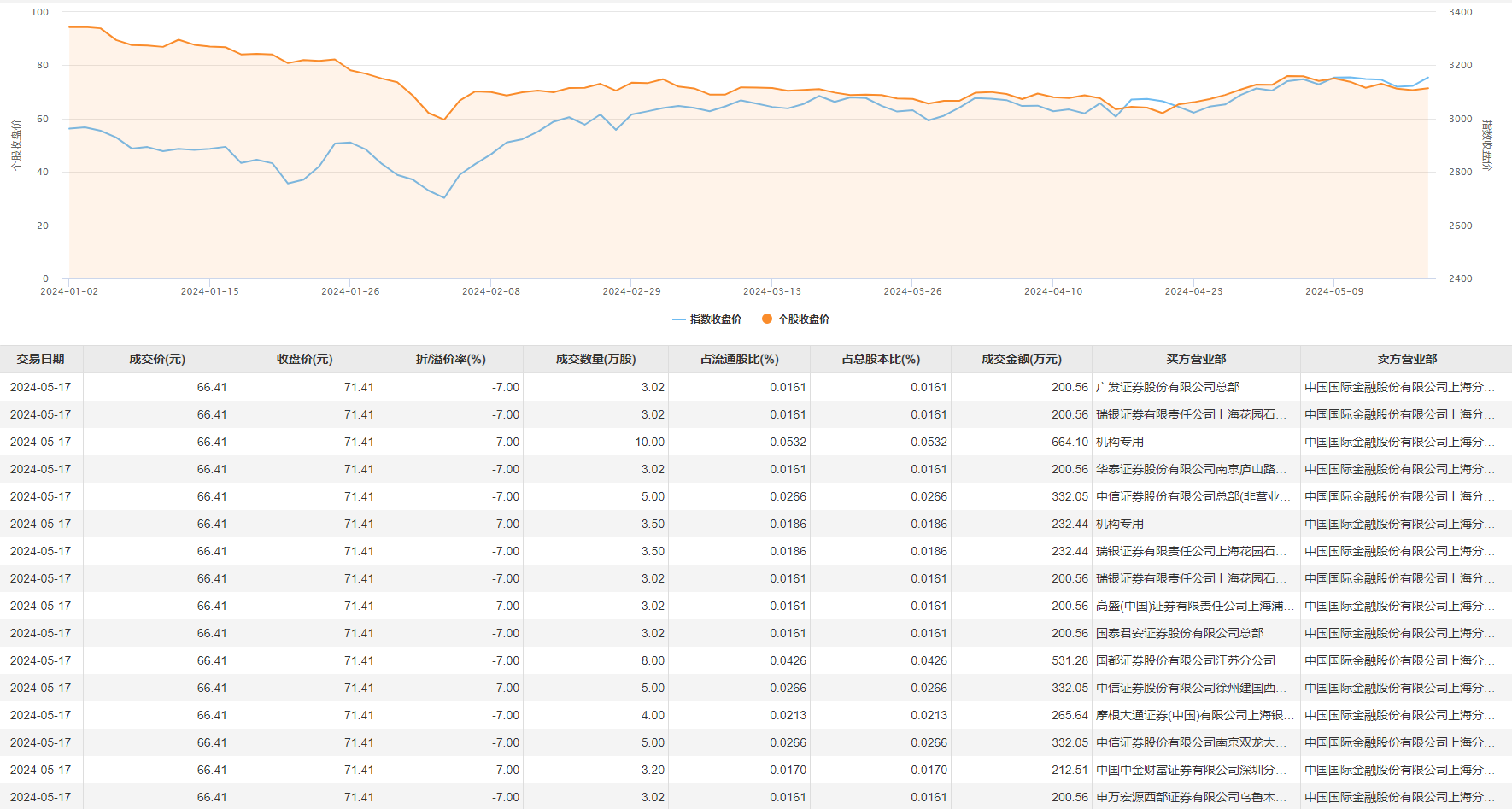Select the 买方营业部 column header
Image resolution: width=1512 pixels, height=809 pixels.
coord(1196,360)
